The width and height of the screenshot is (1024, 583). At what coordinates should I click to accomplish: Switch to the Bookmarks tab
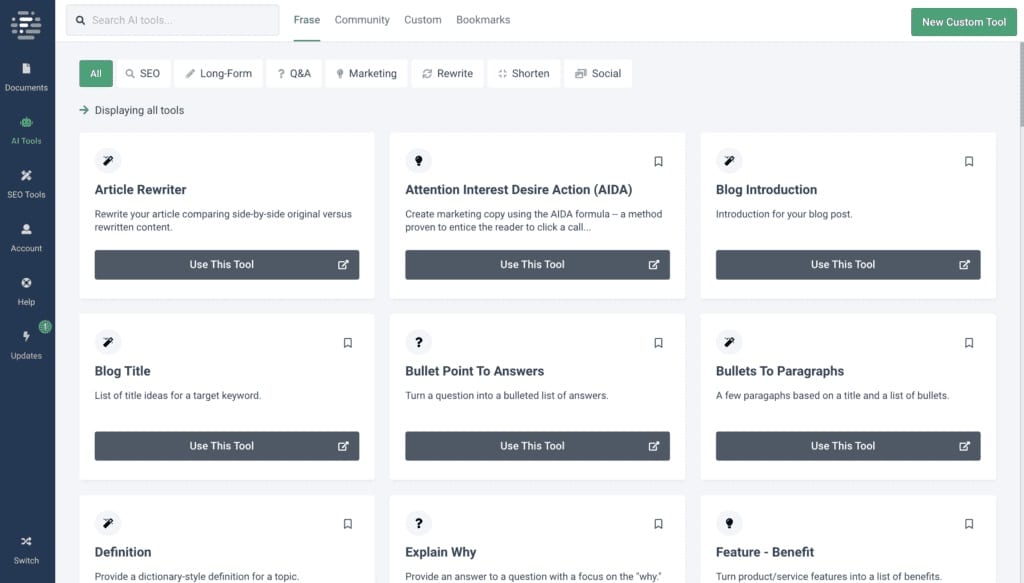tap(483, 20)
